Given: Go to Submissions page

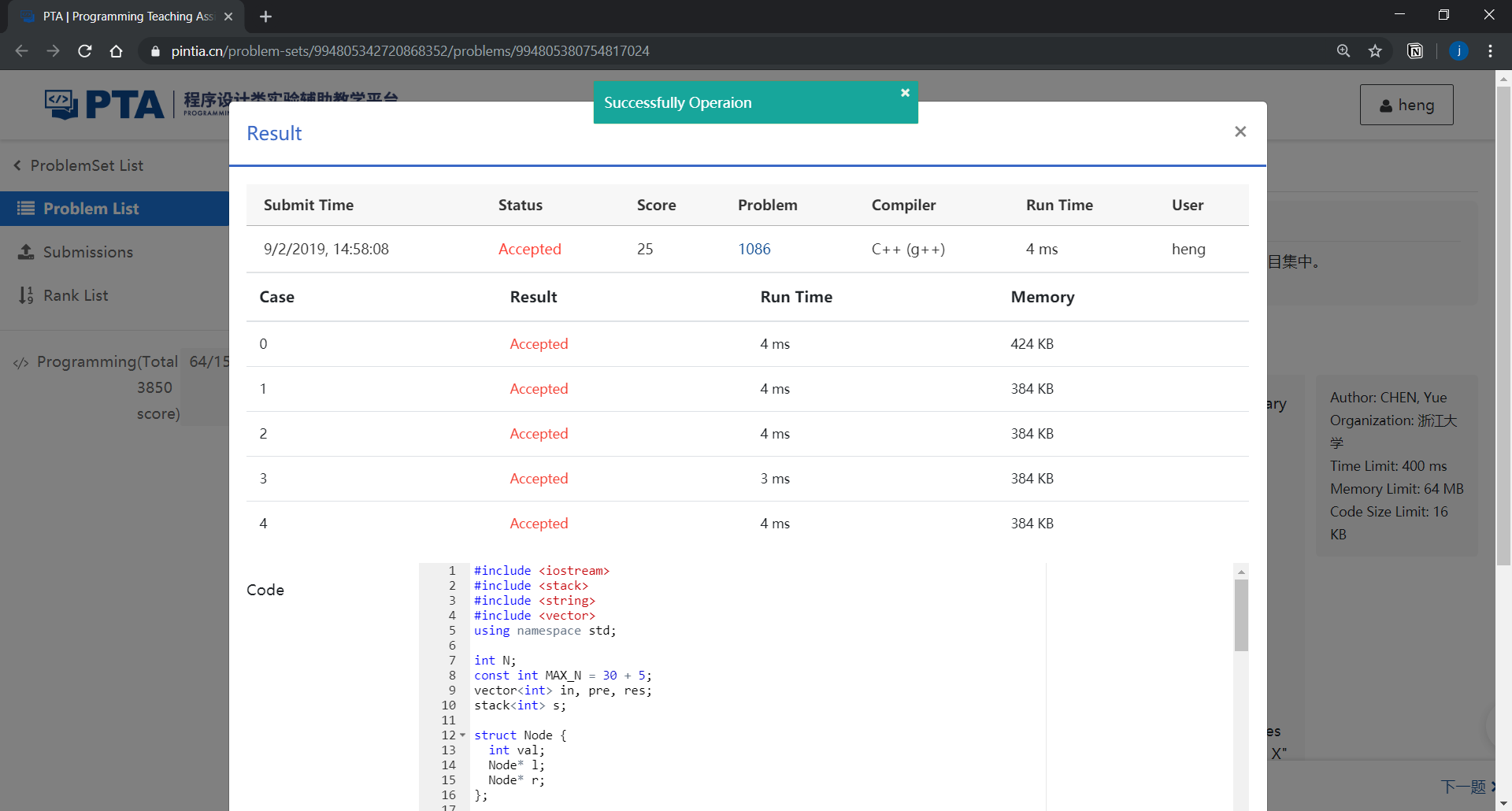Looking at the screenshot, I should pyautogui.click(x=87, y=252).
